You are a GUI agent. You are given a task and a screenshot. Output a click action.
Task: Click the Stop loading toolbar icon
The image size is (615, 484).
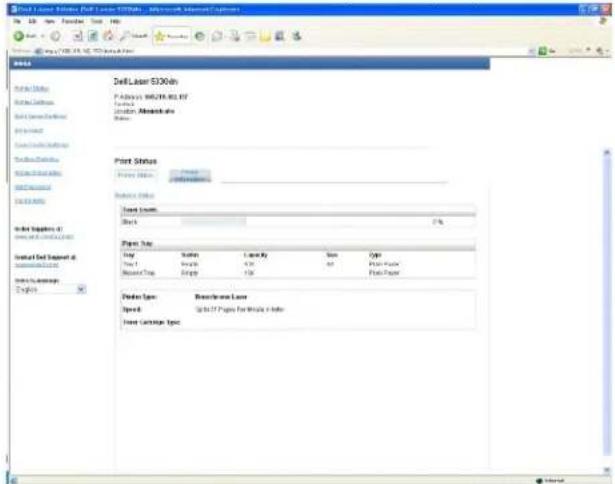click(78, 36)
